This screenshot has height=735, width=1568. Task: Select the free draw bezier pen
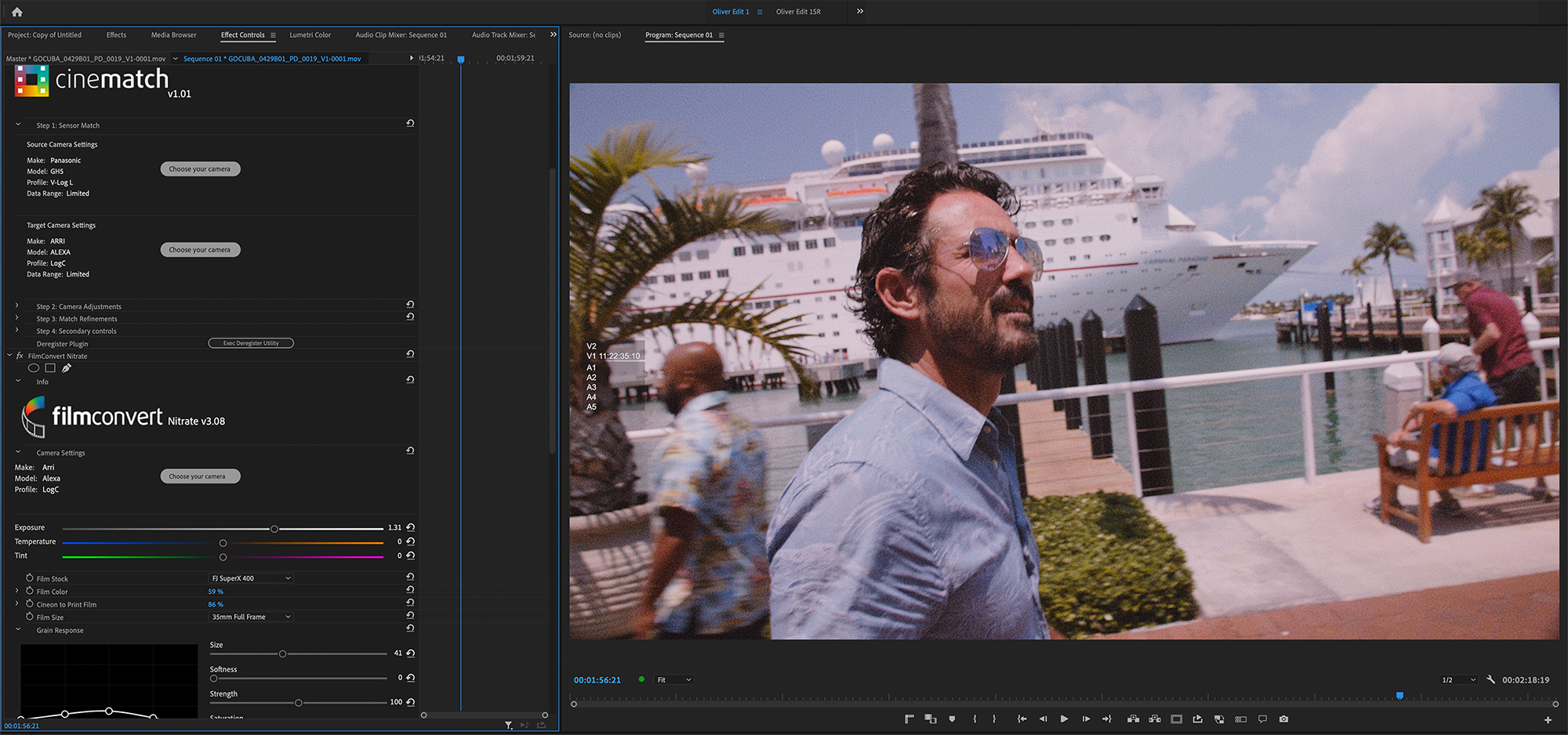pos(67,367)
